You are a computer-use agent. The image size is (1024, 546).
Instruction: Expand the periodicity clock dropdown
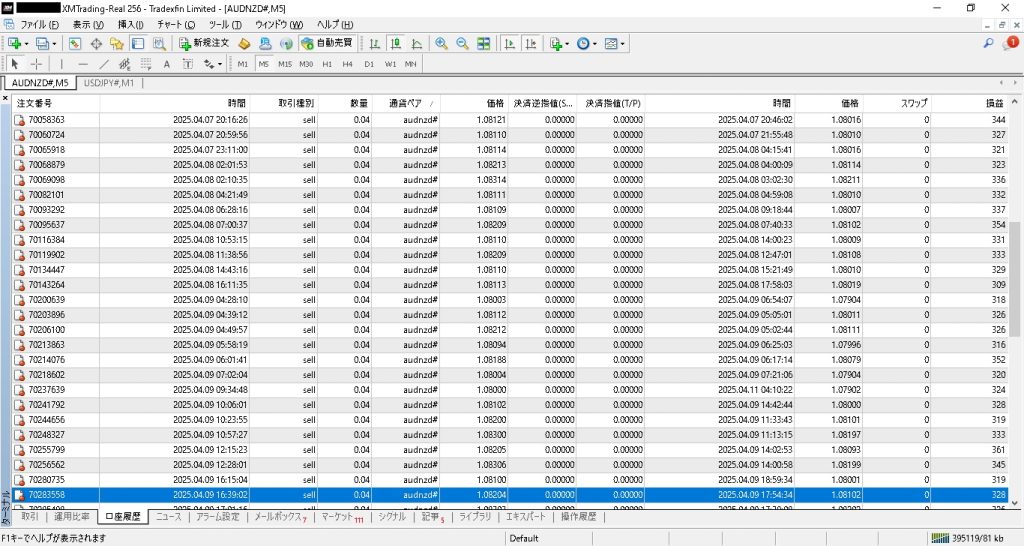pos(596,44)
